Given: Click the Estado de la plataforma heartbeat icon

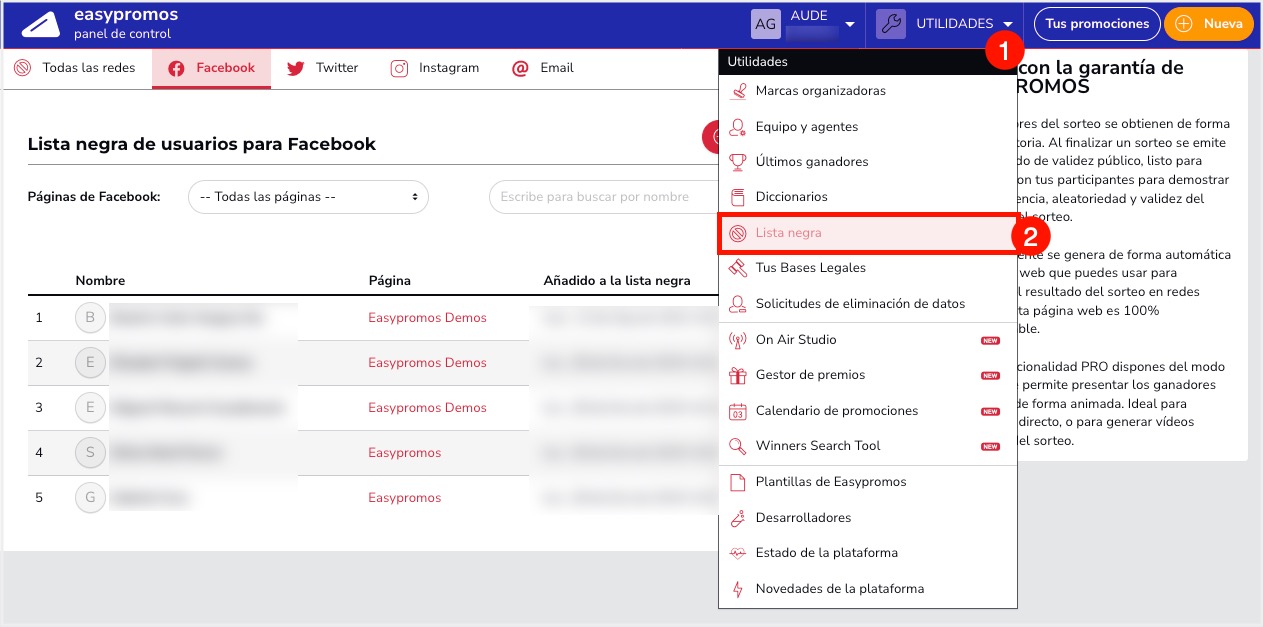Looking at the screenshot, I should coord(738,553).
